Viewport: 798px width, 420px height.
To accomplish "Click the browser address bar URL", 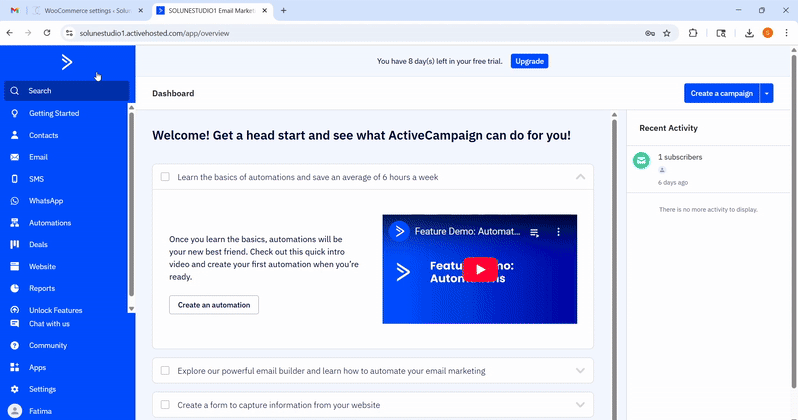I will pyautogui.click(x=154, y=33).
